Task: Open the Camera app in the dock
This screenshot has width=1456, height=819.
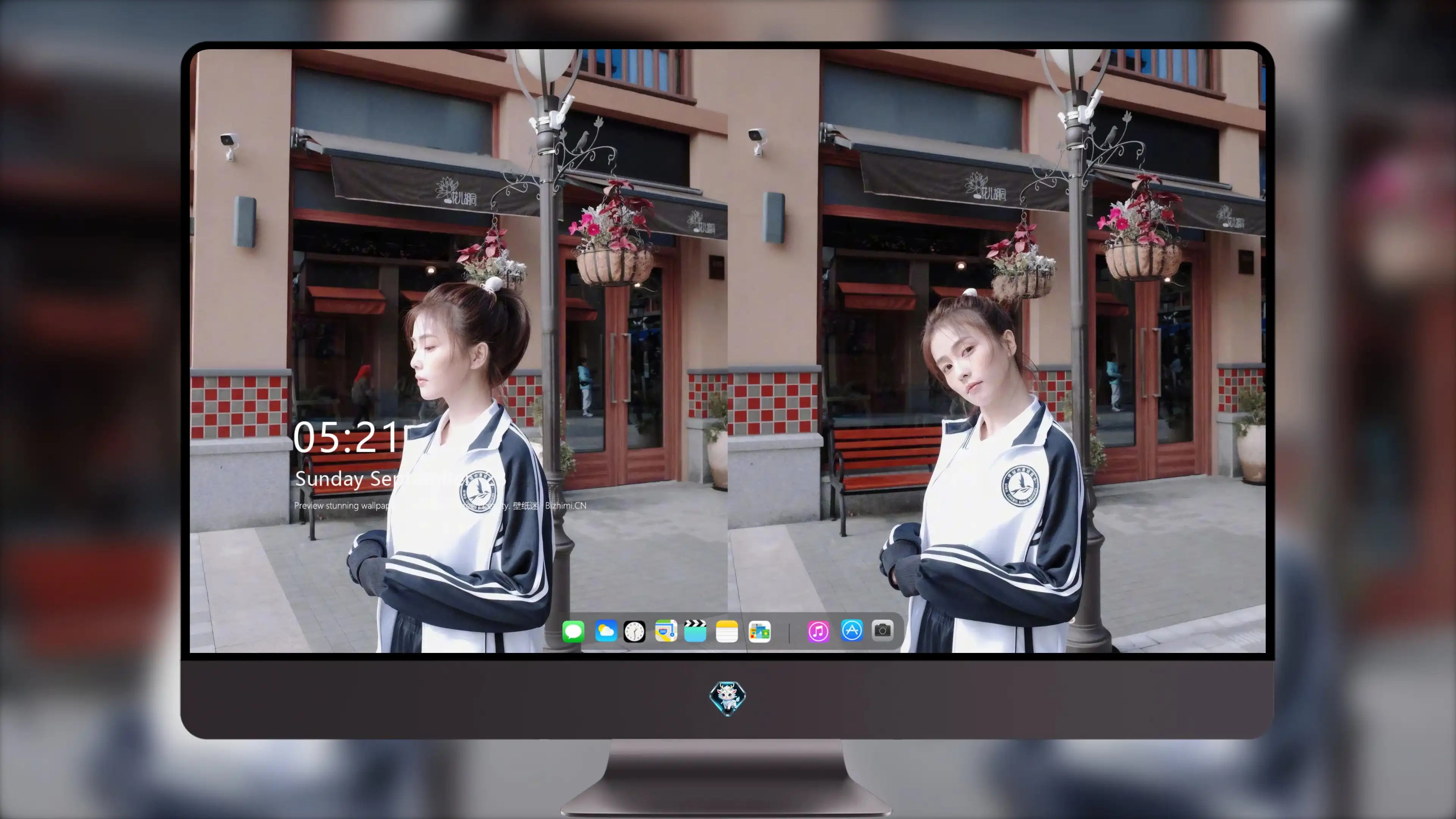Action: coord(882,630)
